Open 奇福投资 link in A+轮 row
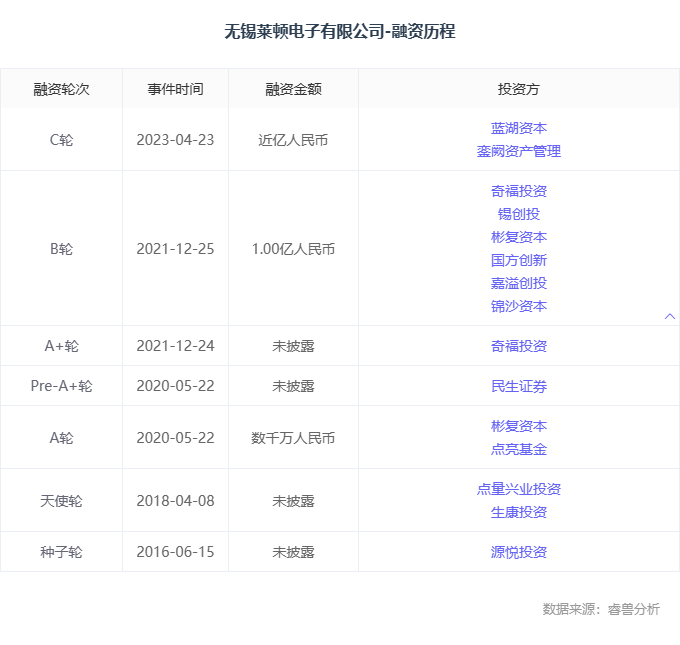This screenshot has height=645, width=680. tap(519, 346)
